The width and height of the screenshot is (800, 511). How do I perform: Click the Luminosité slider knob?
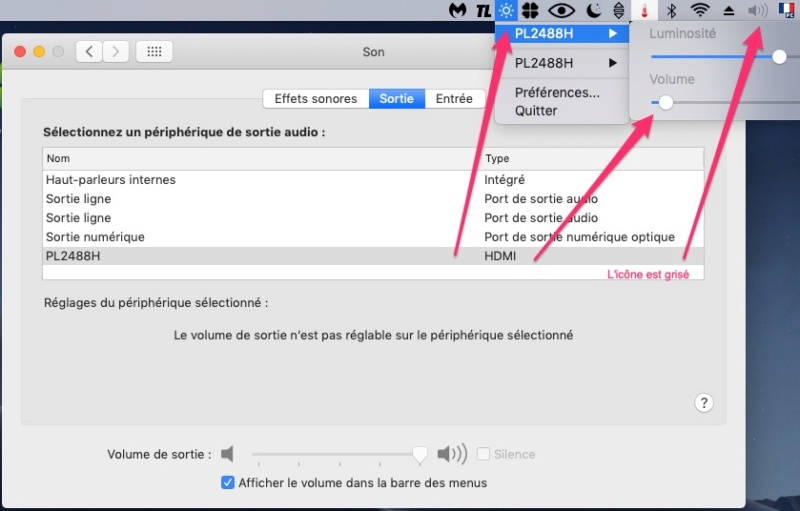tap(779, 57)
